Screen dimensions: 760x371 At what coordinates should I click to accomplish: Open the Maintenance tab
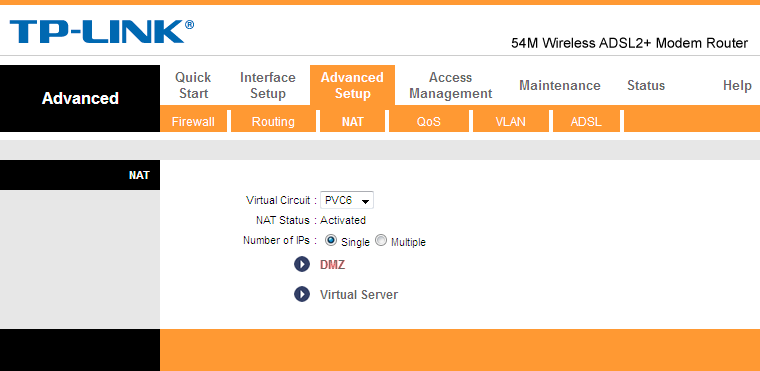click(x=560, y=85)
